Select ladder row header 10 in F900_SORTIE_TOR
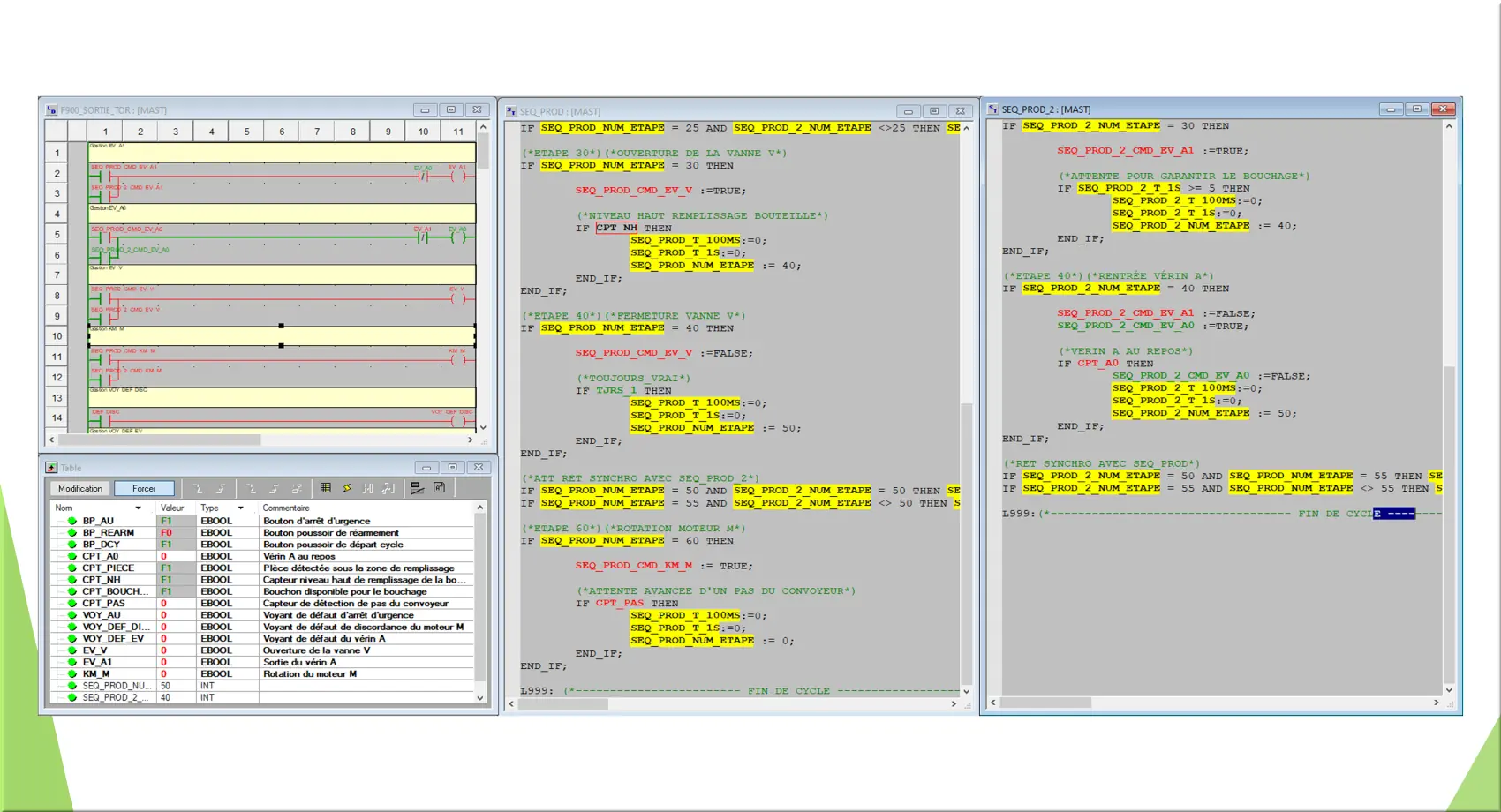The image size is (1501, 812). (x=57, y=336)
